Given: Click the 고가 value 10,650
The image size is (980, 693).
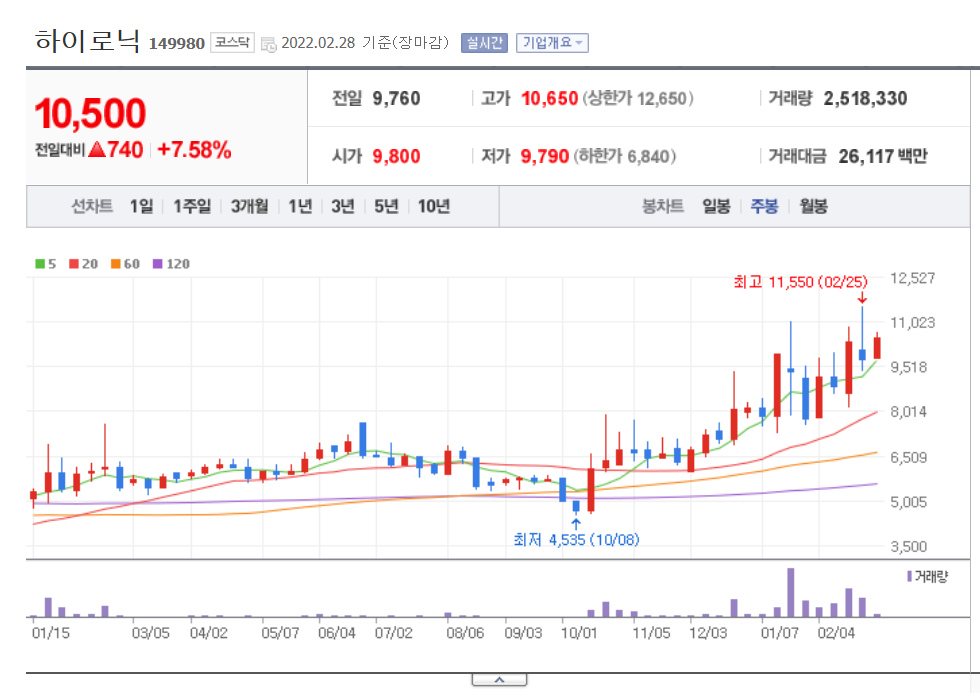Looking at the screenshot, I should coord(549,98).
